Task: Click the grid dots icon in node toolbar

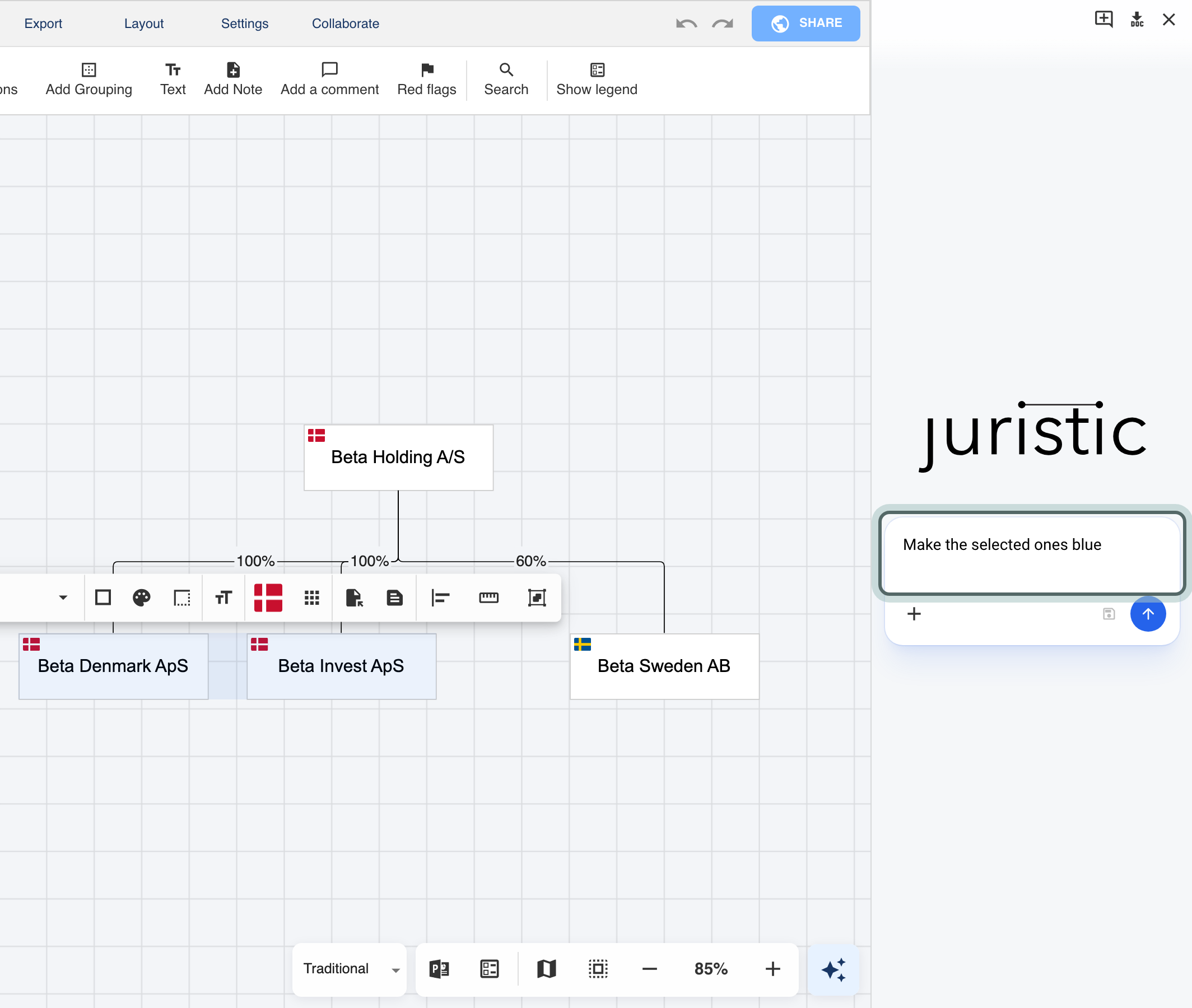Action: click(312, 598)
